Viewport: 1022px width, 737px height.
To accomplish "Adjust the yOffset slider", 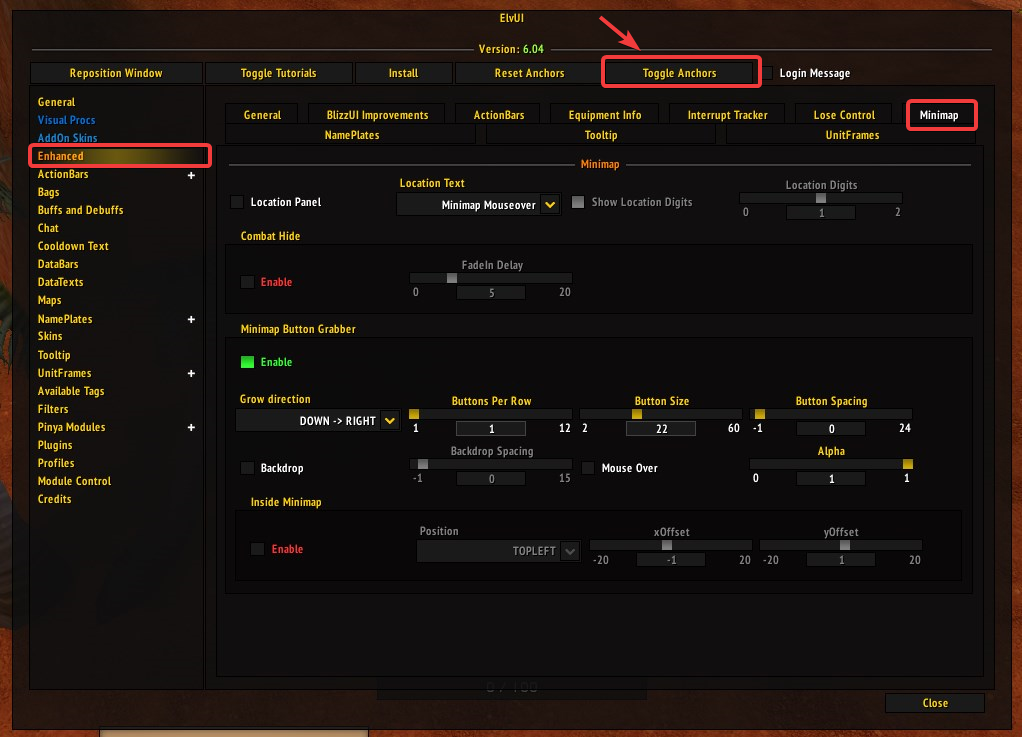I will coord(841,545).
